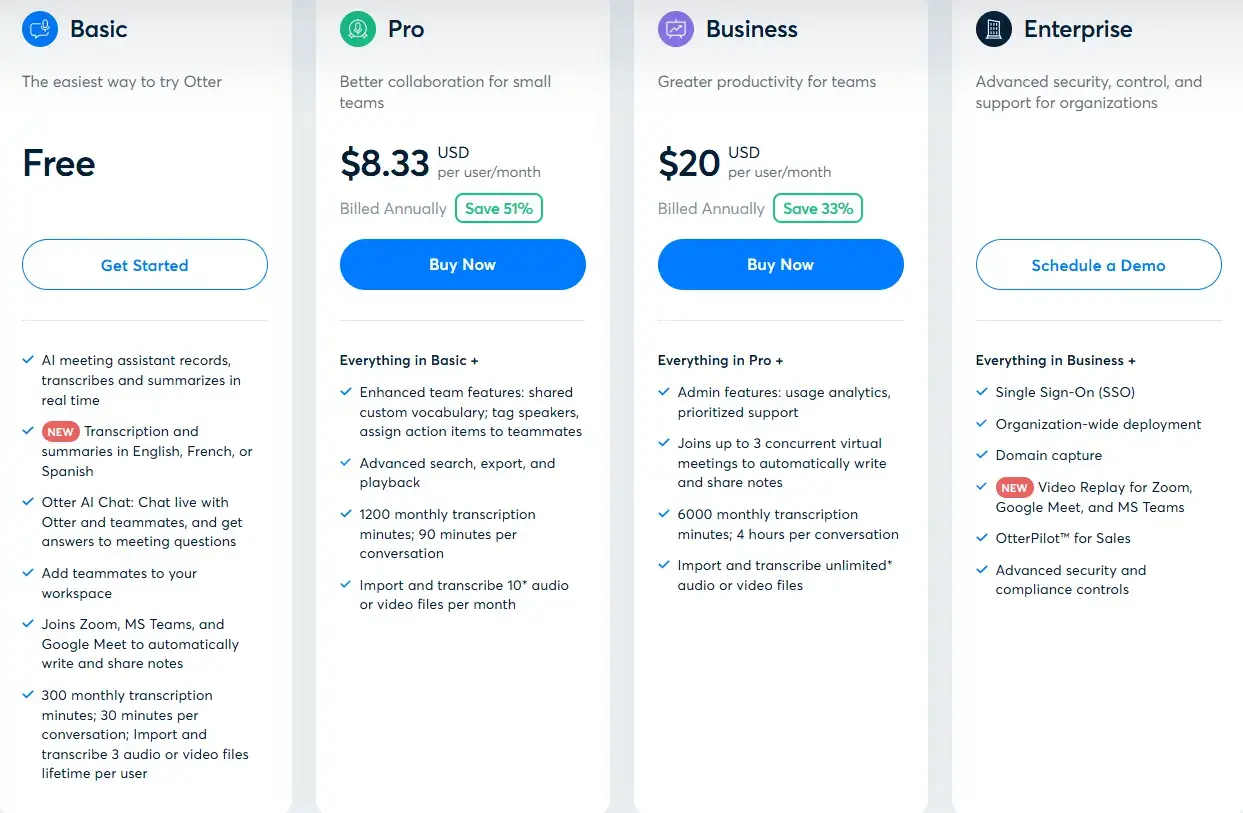Click the checkmark next to Advanced search, export

(345, 463)
